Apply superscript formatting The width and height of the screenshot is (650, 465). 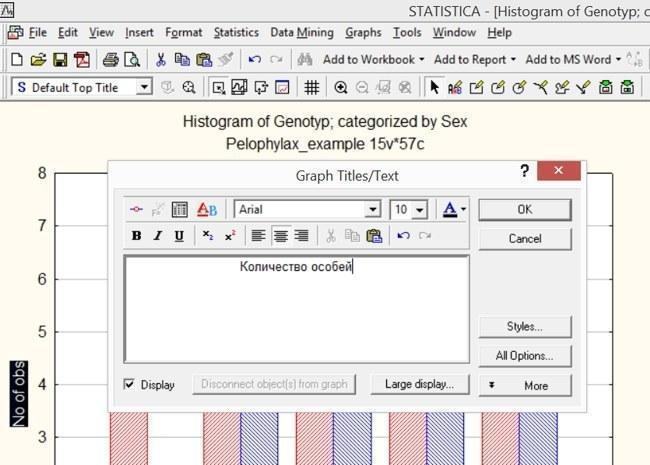coord(230,236)
